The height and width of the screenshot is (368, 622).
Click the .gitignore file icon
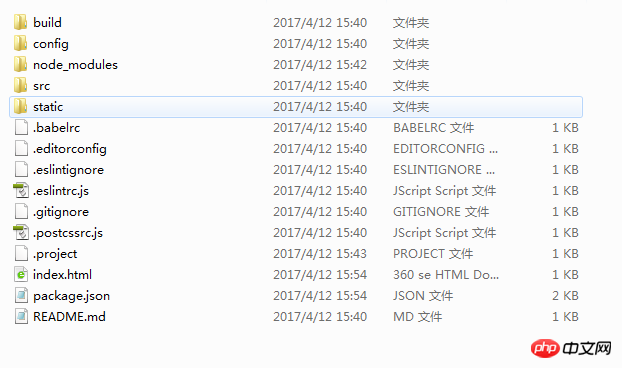pos(21,211)
